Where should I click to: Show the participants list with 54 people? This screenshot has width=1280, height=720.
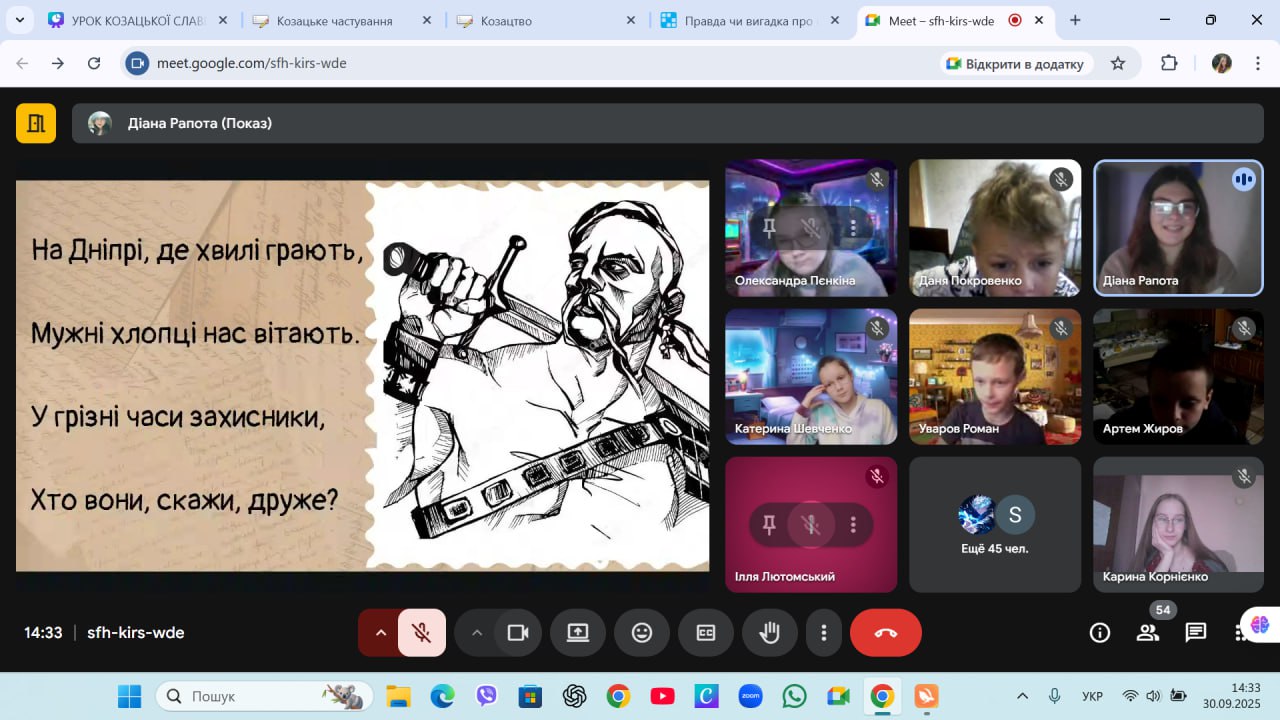[1148, 633]
